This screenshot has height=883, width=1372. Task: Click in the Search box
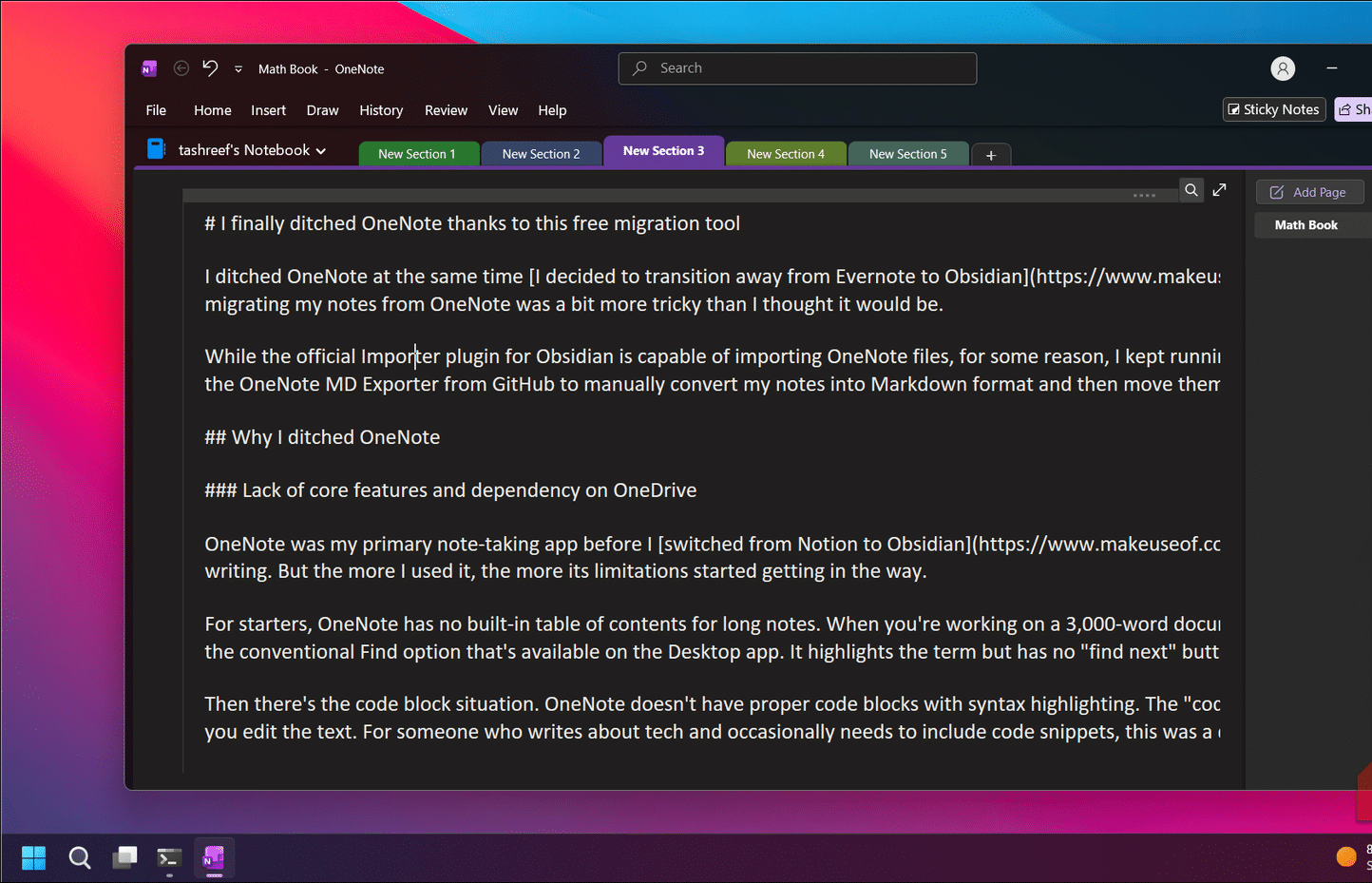click(x=797, y=68)
